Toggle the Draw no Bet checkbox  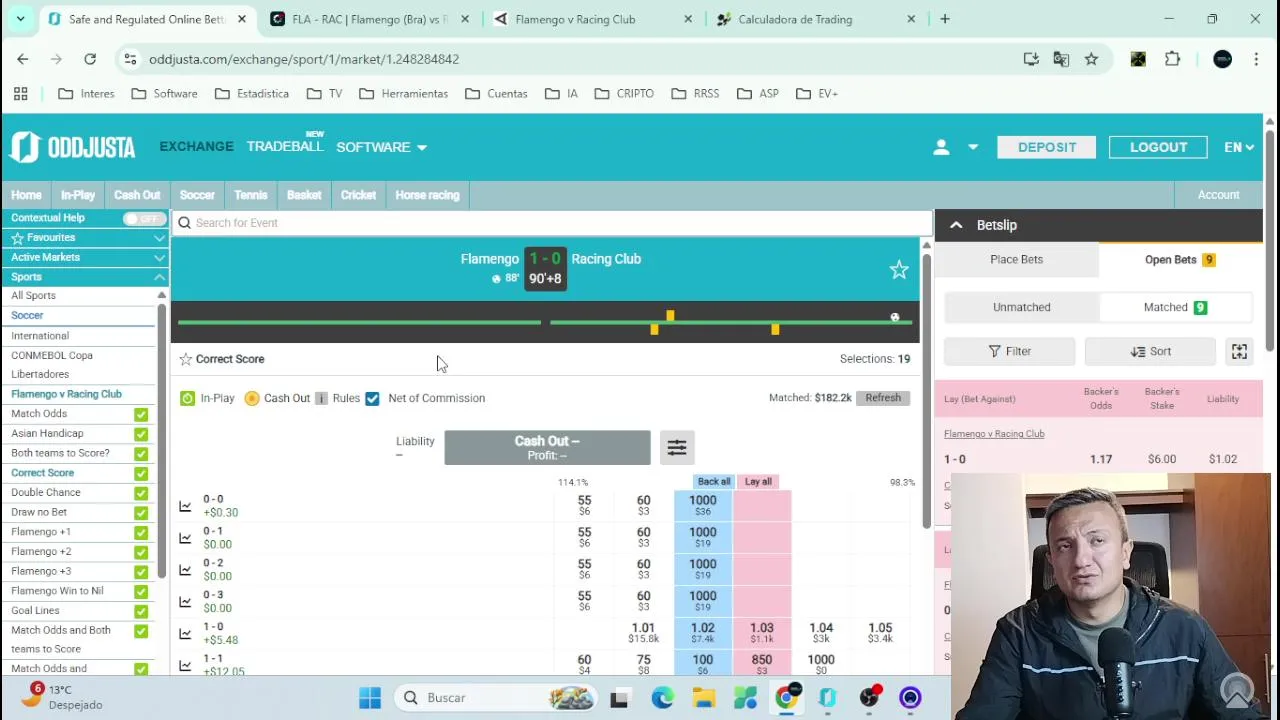141,512
